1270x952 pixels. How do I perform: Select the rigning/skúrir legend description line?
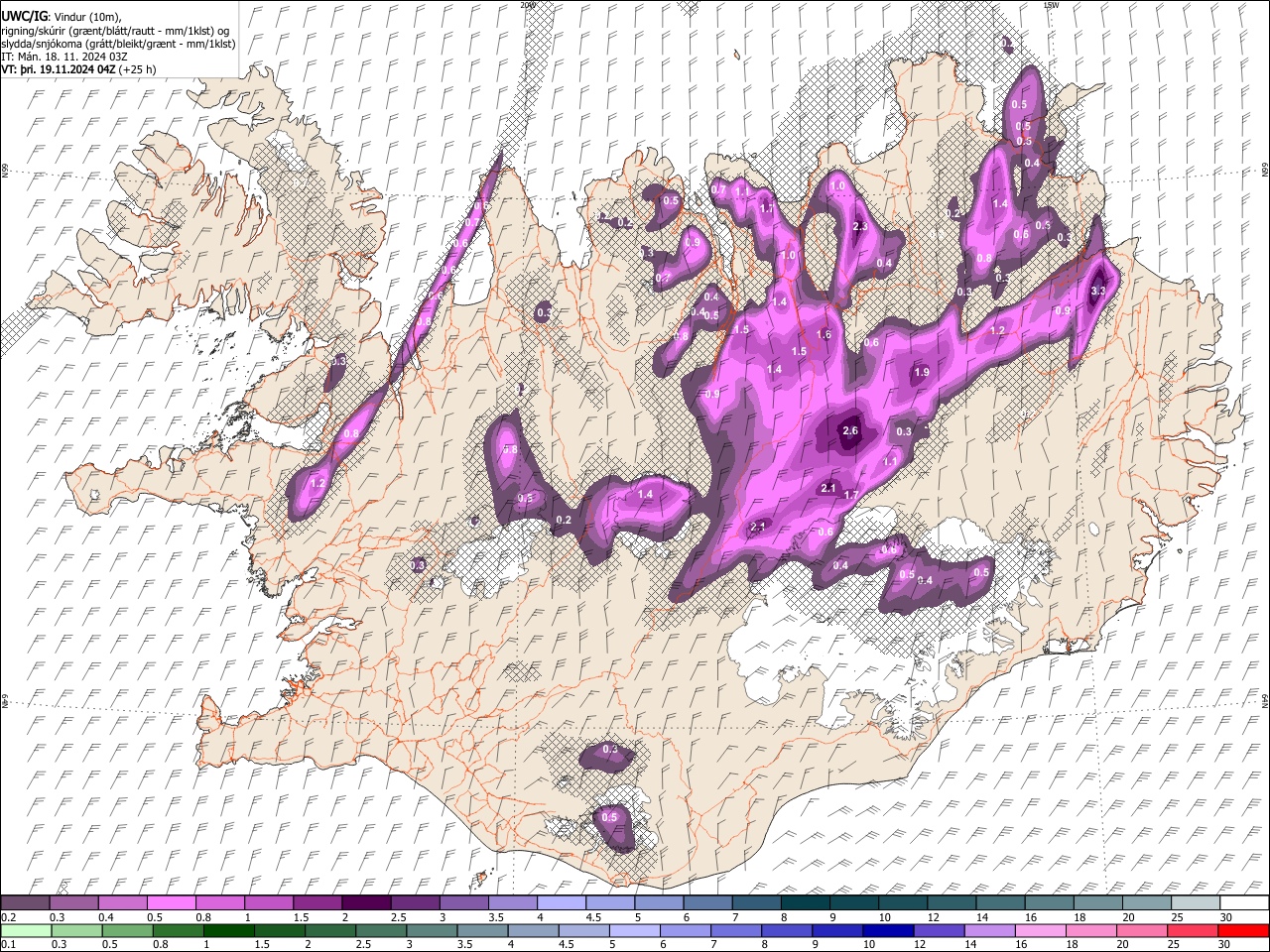point(116,30)
